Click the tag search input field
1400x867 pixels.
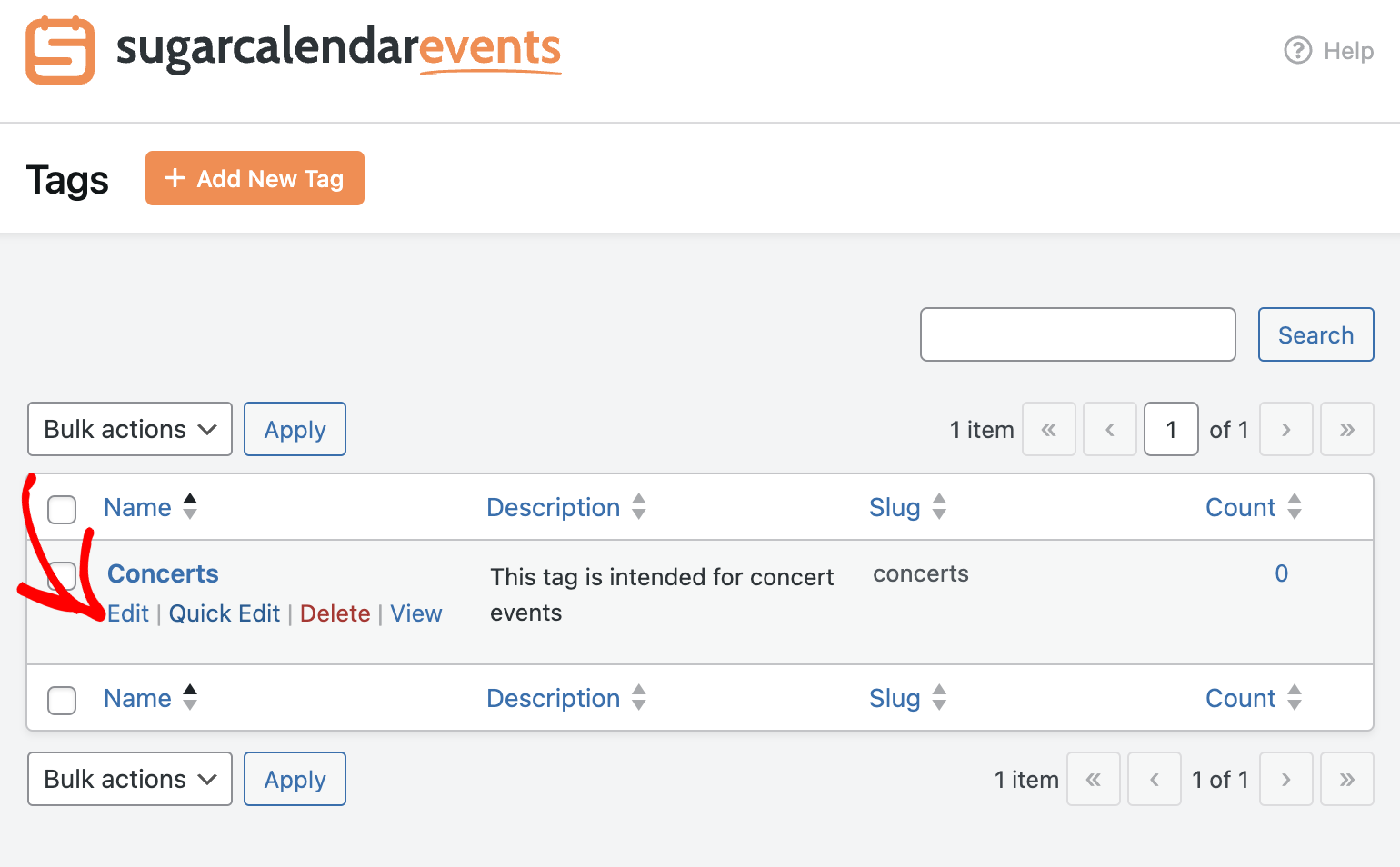[1077, 334]
